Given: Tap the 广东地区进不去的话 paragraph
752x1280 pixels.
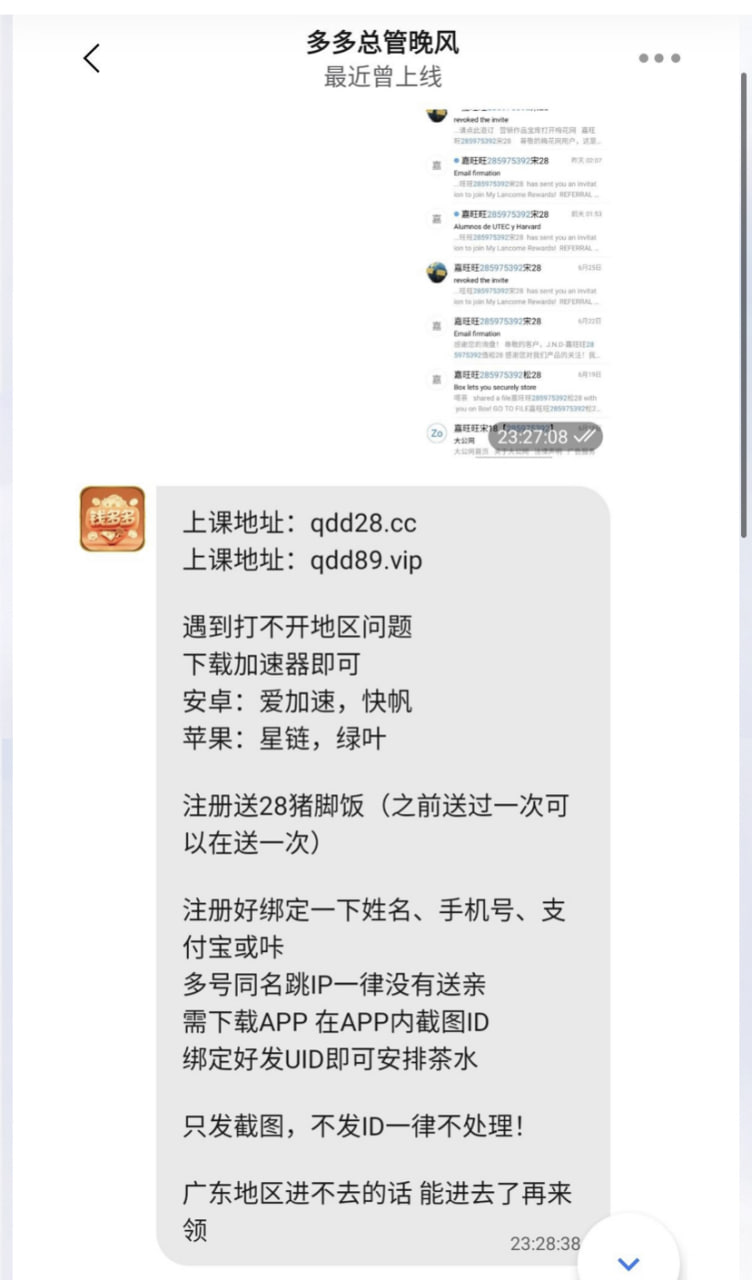Looking at the screenshot, I should [377, 1210].
